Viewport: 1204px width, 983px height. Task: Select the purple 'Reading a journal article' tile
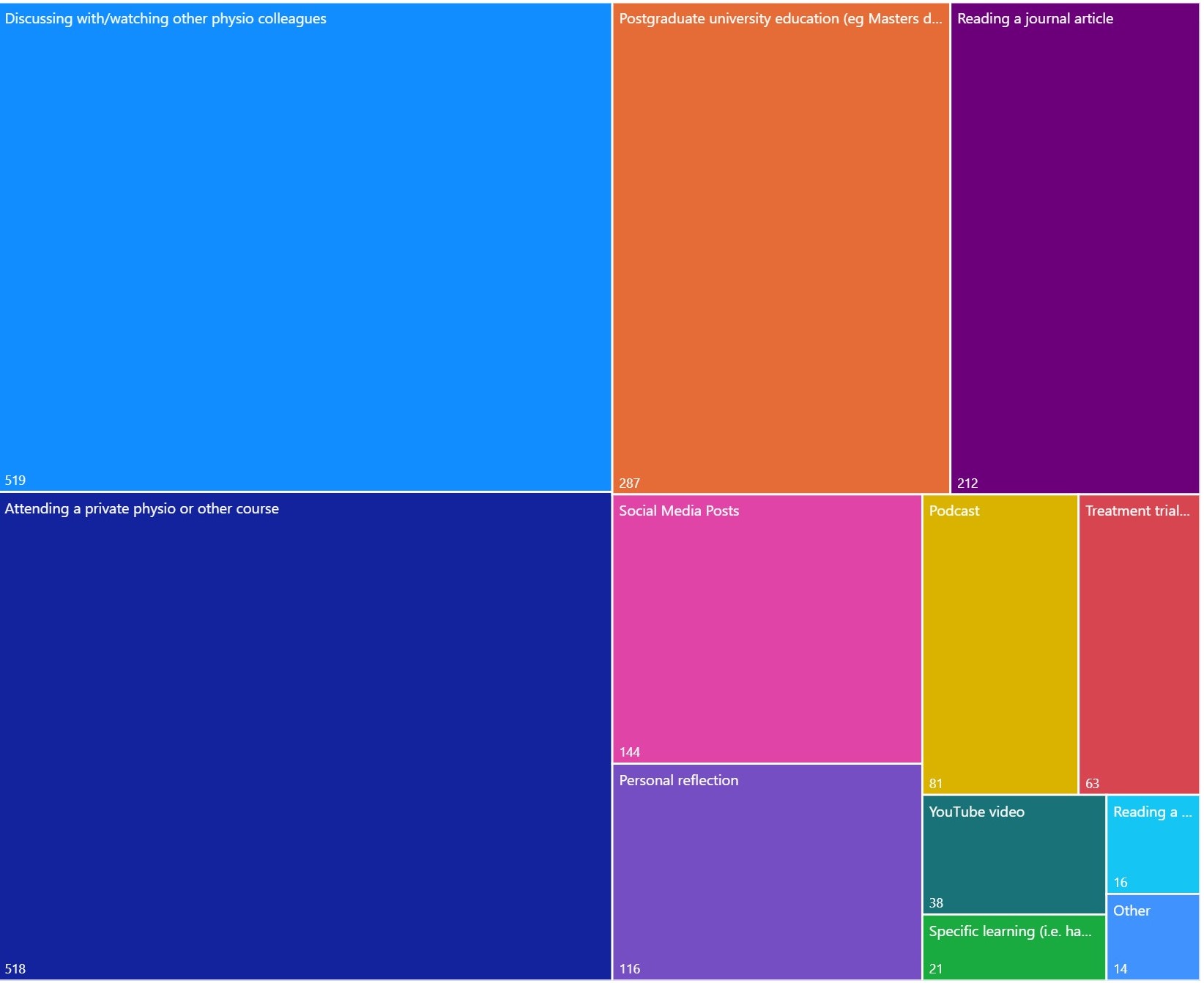(1075, 248)
